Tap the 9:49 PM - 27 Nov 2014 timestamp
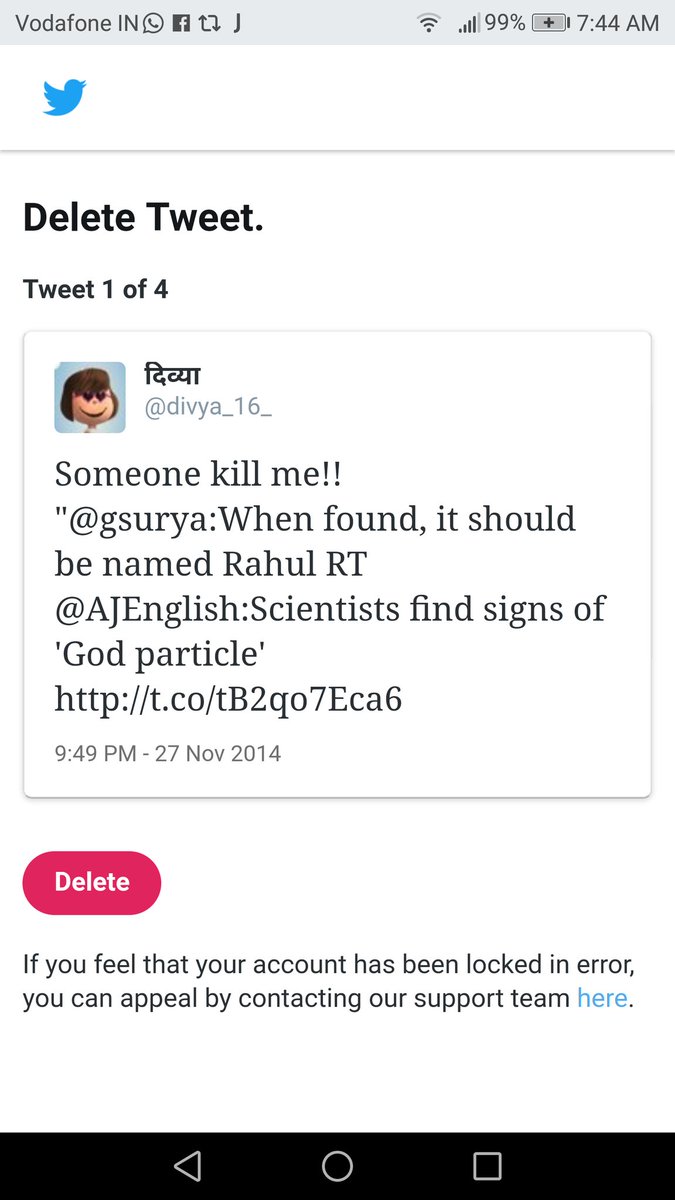 click(167, 753)
